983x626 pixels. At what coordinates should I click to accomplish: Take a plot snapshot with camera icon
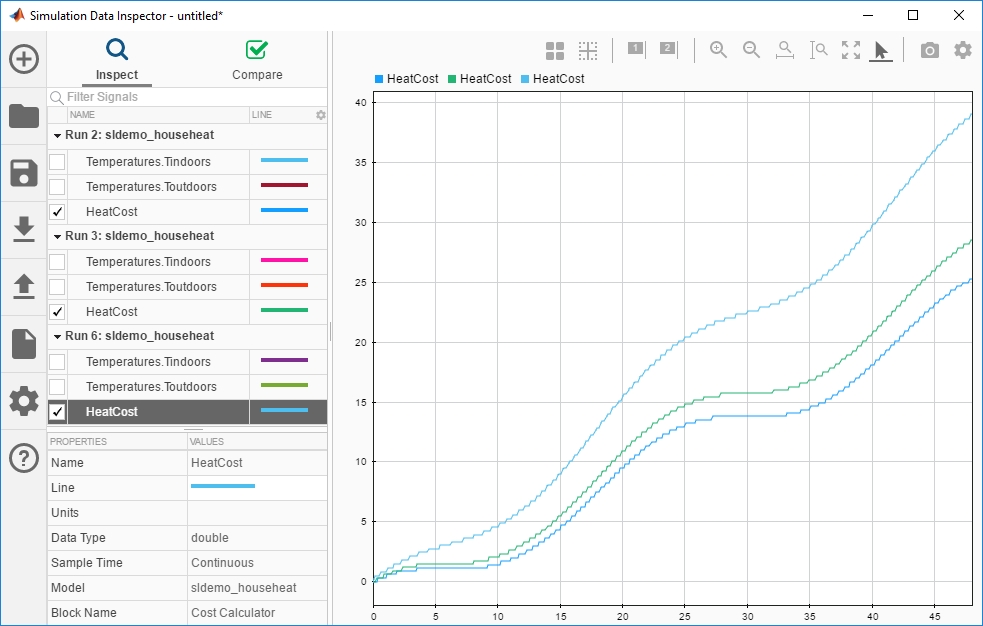pyautogui.click(x=930, y=50)
